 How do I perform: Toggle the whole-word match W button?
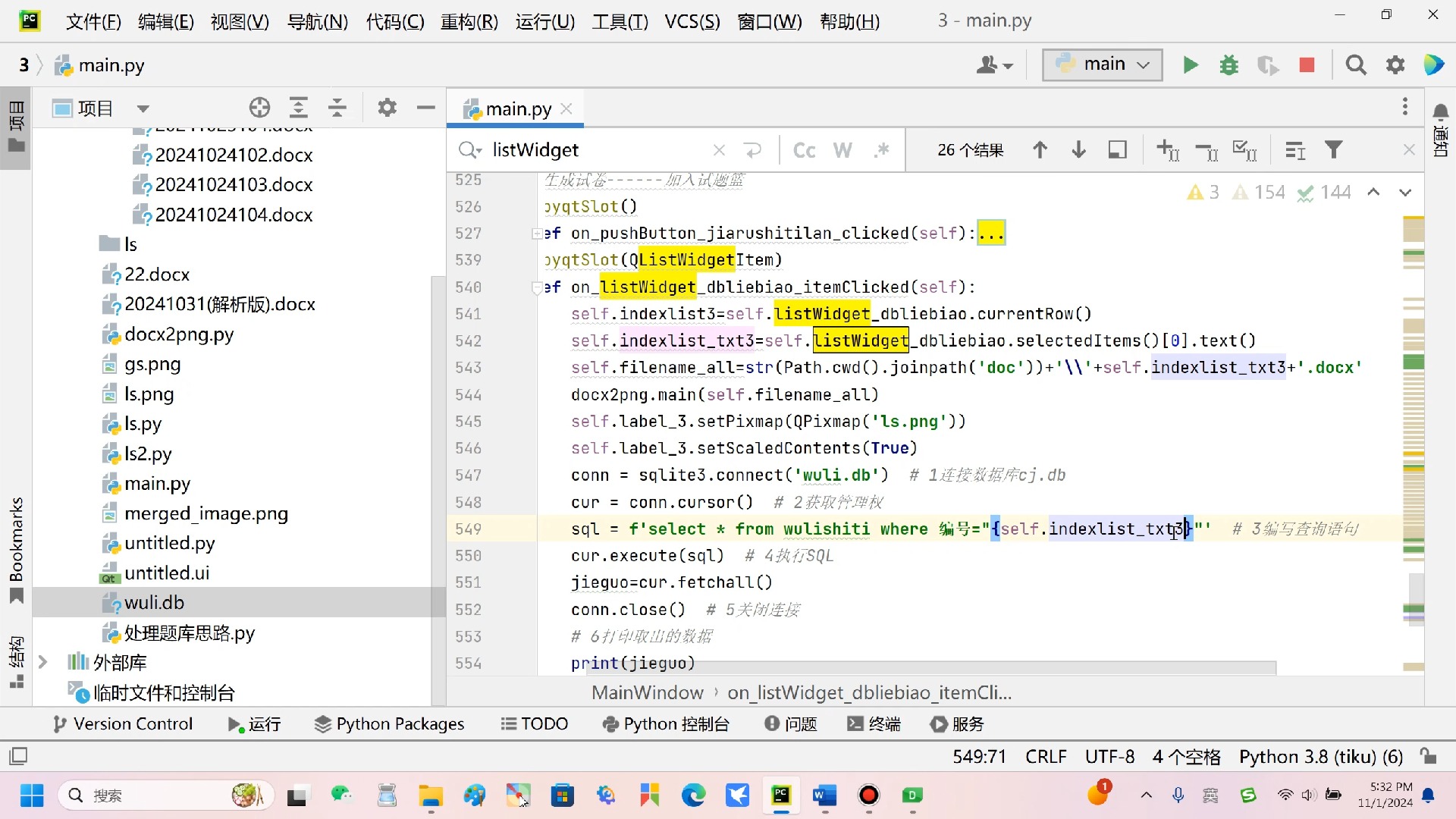pos(843,150)
